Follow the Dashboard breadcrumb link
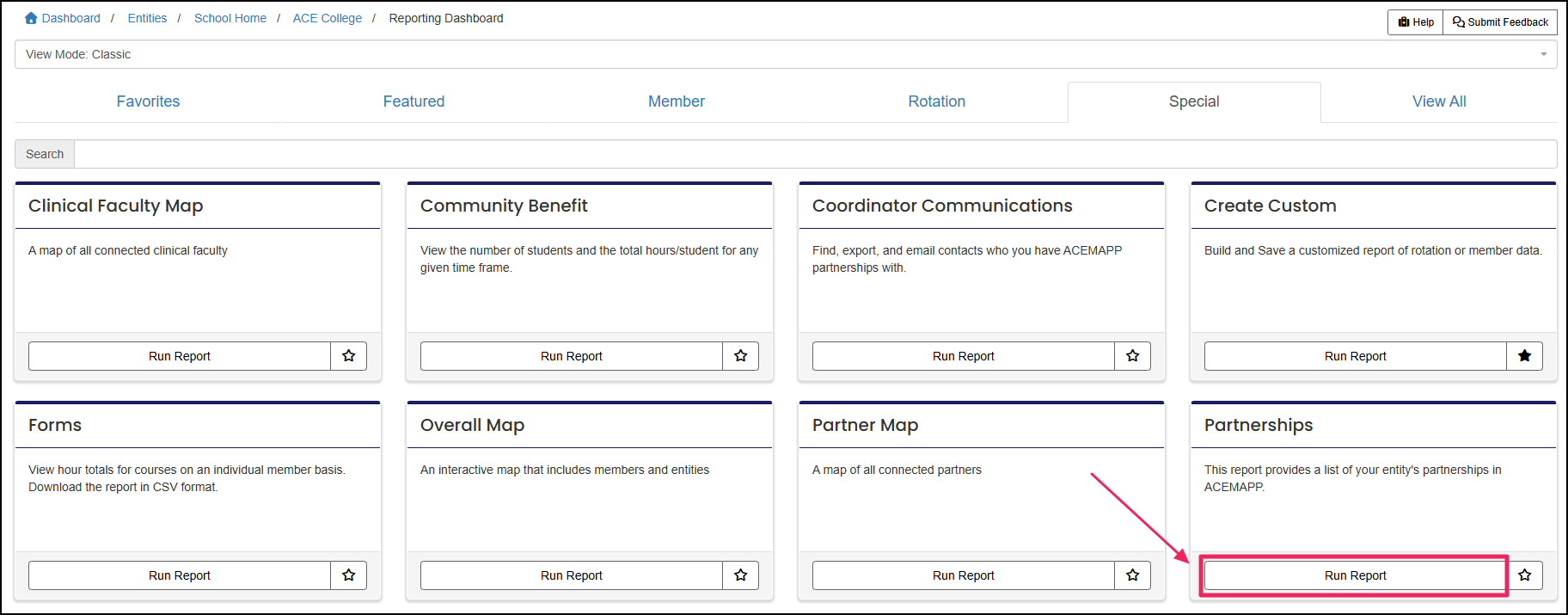This screenshot has width=1568, height=615. (71, 18)
